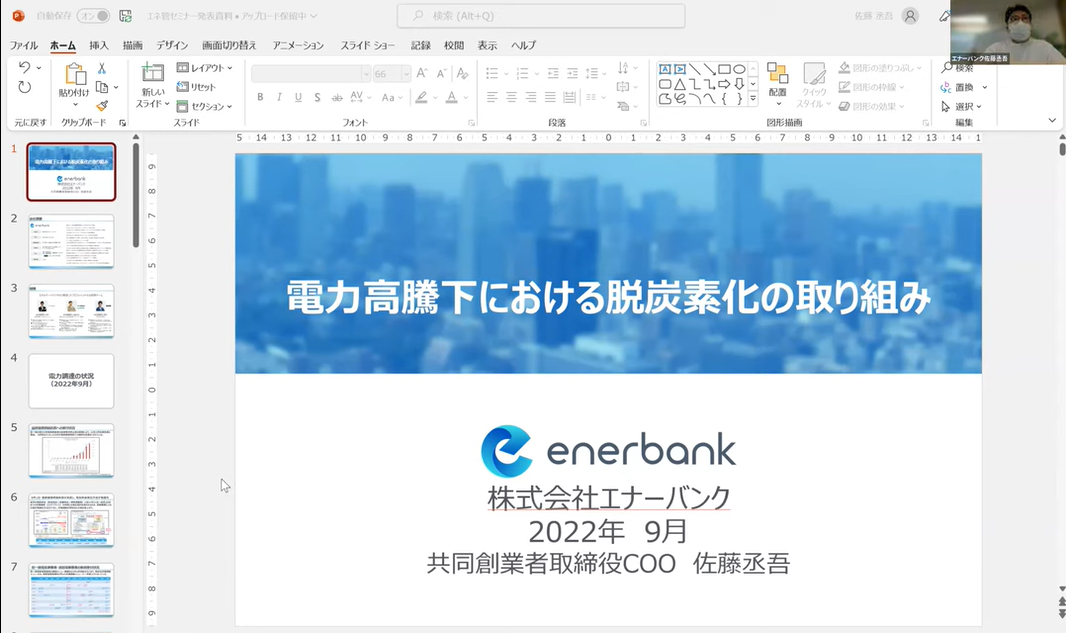Toggle Strikethrough formatting
Screen dimensions: 1066x633
pyautogui.click(x=337, y=98)
